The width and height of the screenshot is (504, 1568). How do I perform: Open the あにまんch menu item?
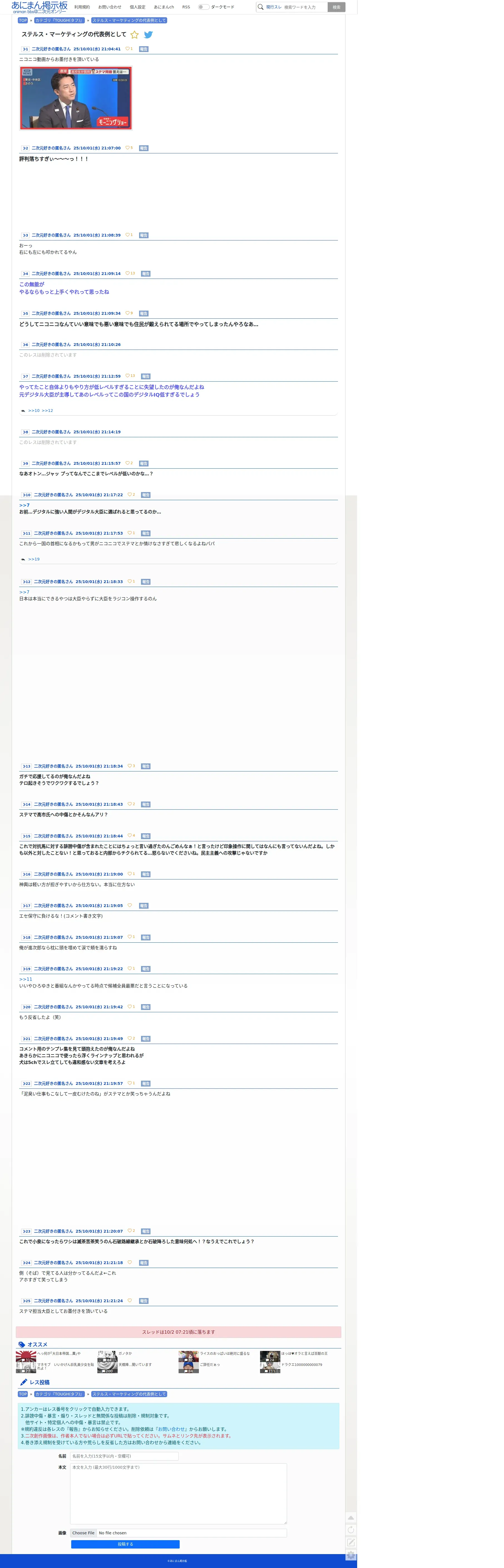click(x=164, y=7)
